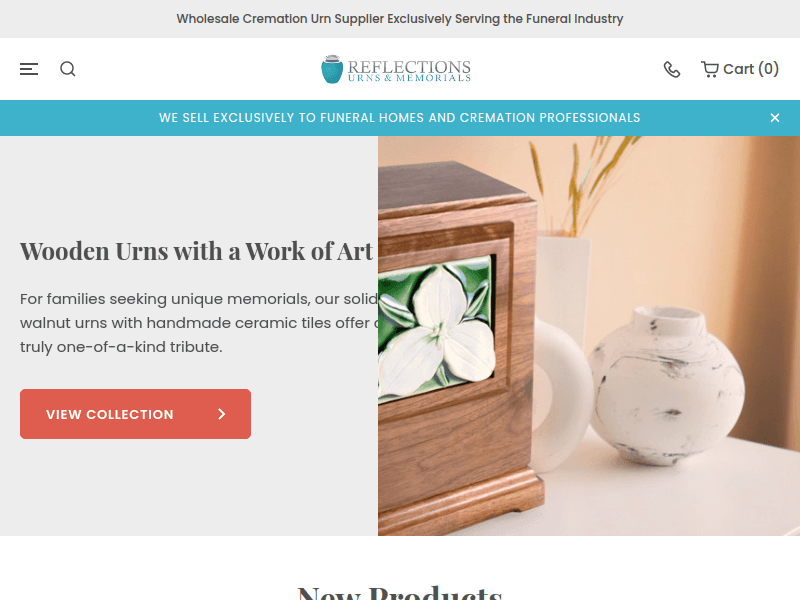The image size is (800, 600).
Task: Open the search magnifier icon
Action: pos(68,69)
